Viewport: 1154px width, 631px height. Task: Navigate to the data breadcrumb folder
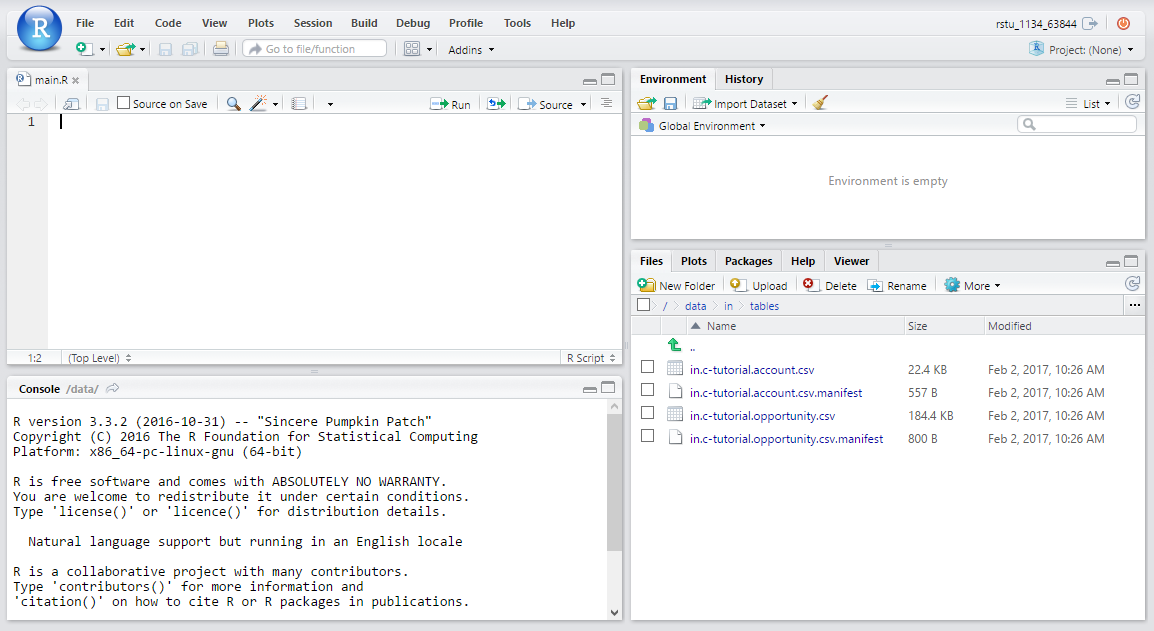click(x=695, y=306)
